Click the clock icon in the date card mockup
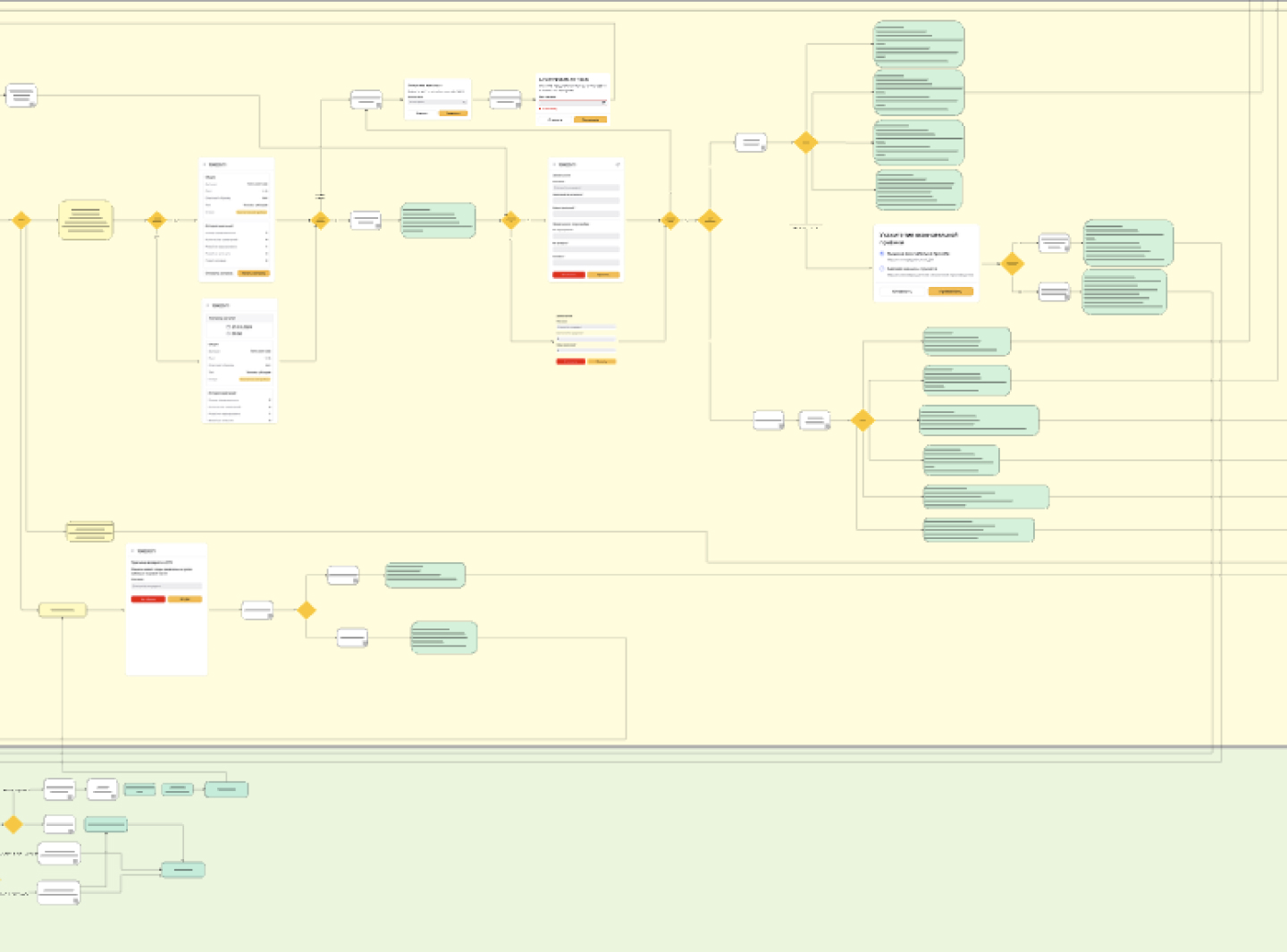1287x952 pixels. coord(229,333)
